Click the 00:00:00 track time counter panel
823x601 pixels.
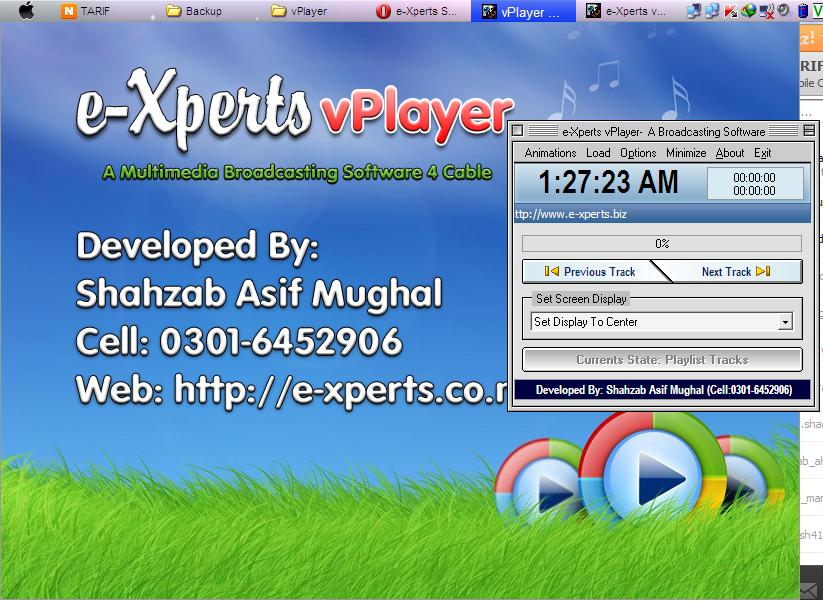tap(755, 184)
